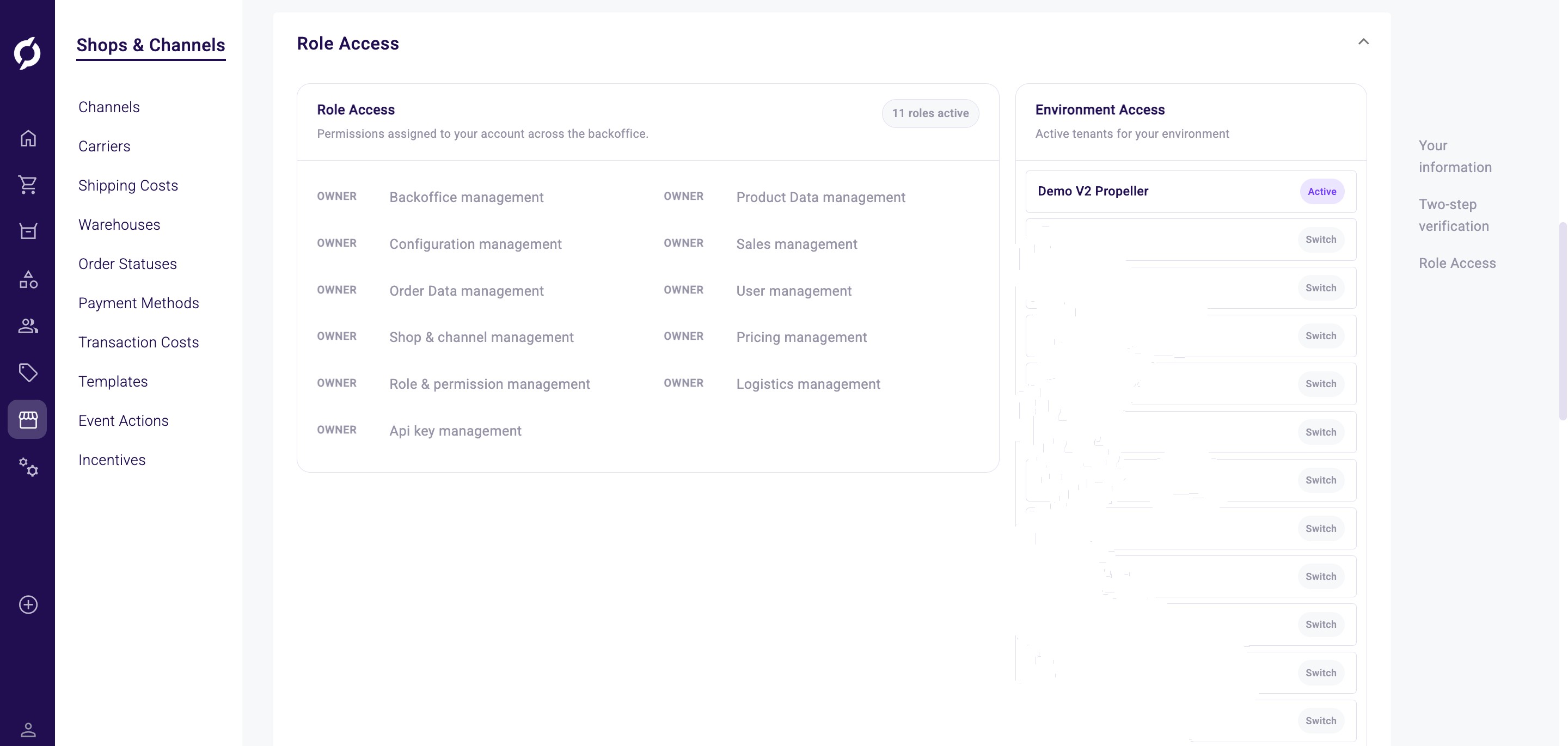1568x746 pixels.
Task: Open the shopping cart orders icon
Action: click(x=28, y=185)
